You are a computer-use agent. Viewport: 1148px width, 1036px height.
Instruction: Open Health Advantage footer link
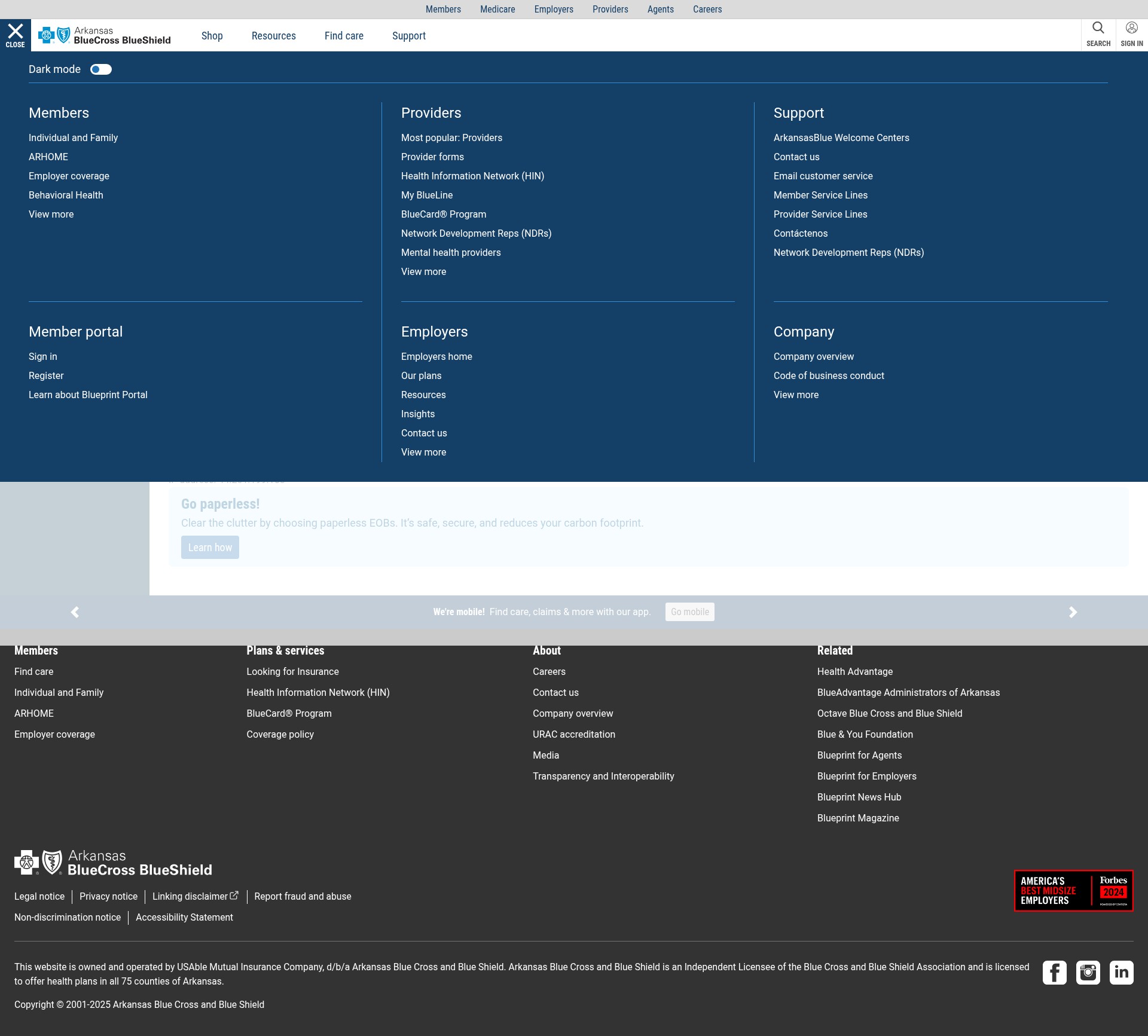[855, 672]
